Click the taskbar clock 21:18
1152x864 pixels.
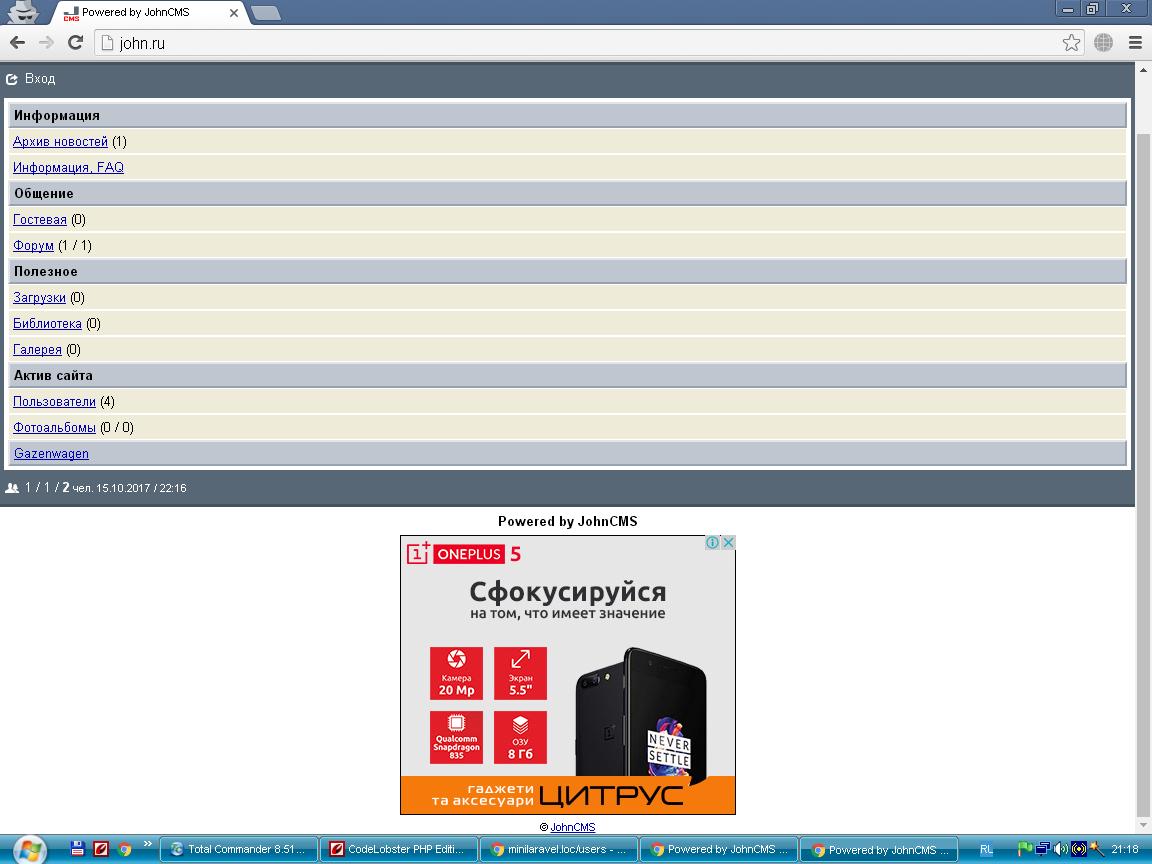coord(1125,849)
